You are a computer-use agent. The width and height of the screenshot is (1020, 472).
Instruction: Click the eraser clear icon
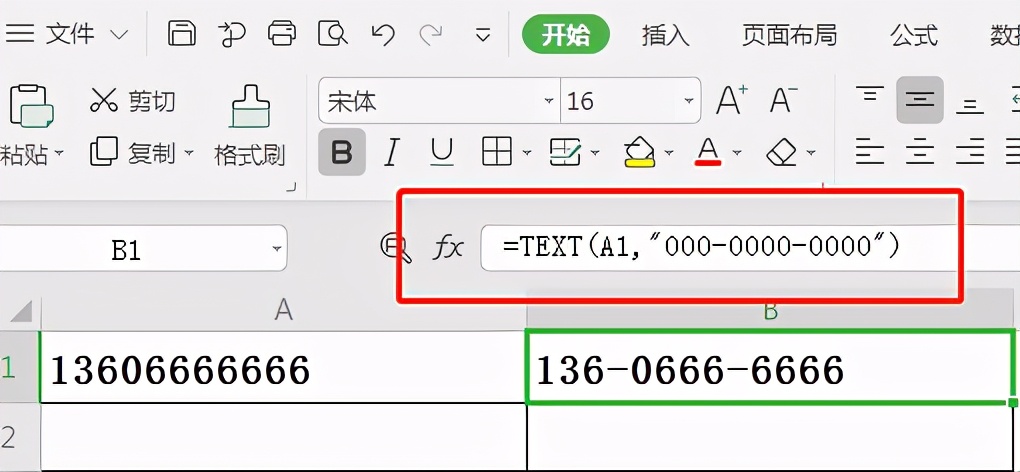point(781,153)
